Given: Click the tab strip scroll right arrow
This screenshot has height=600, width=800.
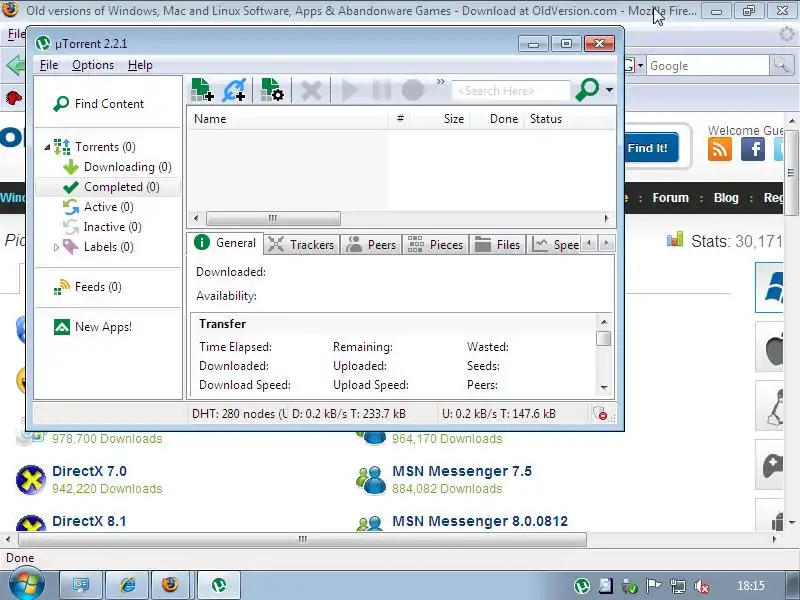Looking at the screenshot, I should pyautogui.click(x=606, y=243).
